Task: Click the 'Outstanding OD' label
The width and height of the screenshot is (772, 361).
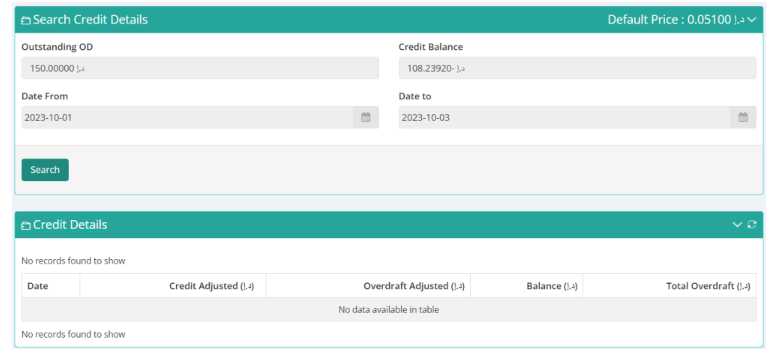Action: [x=57, y=47]
